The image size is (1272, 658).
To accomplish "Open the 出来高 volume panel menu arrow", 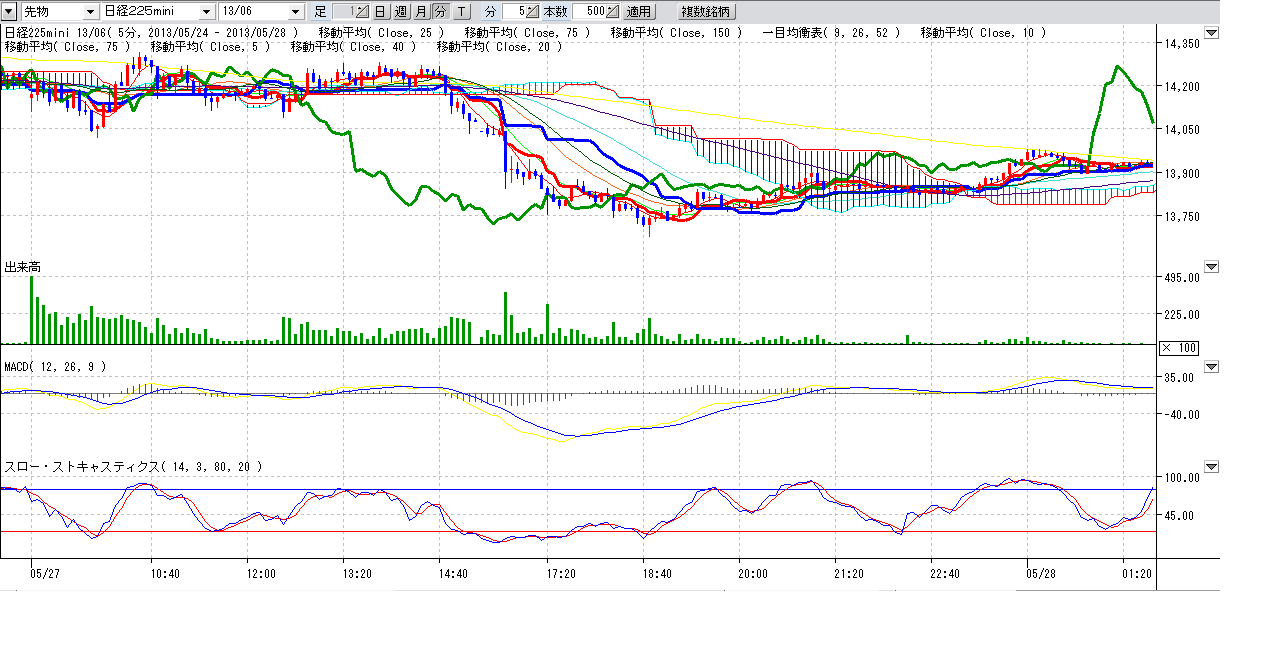I will [1212, 267].
